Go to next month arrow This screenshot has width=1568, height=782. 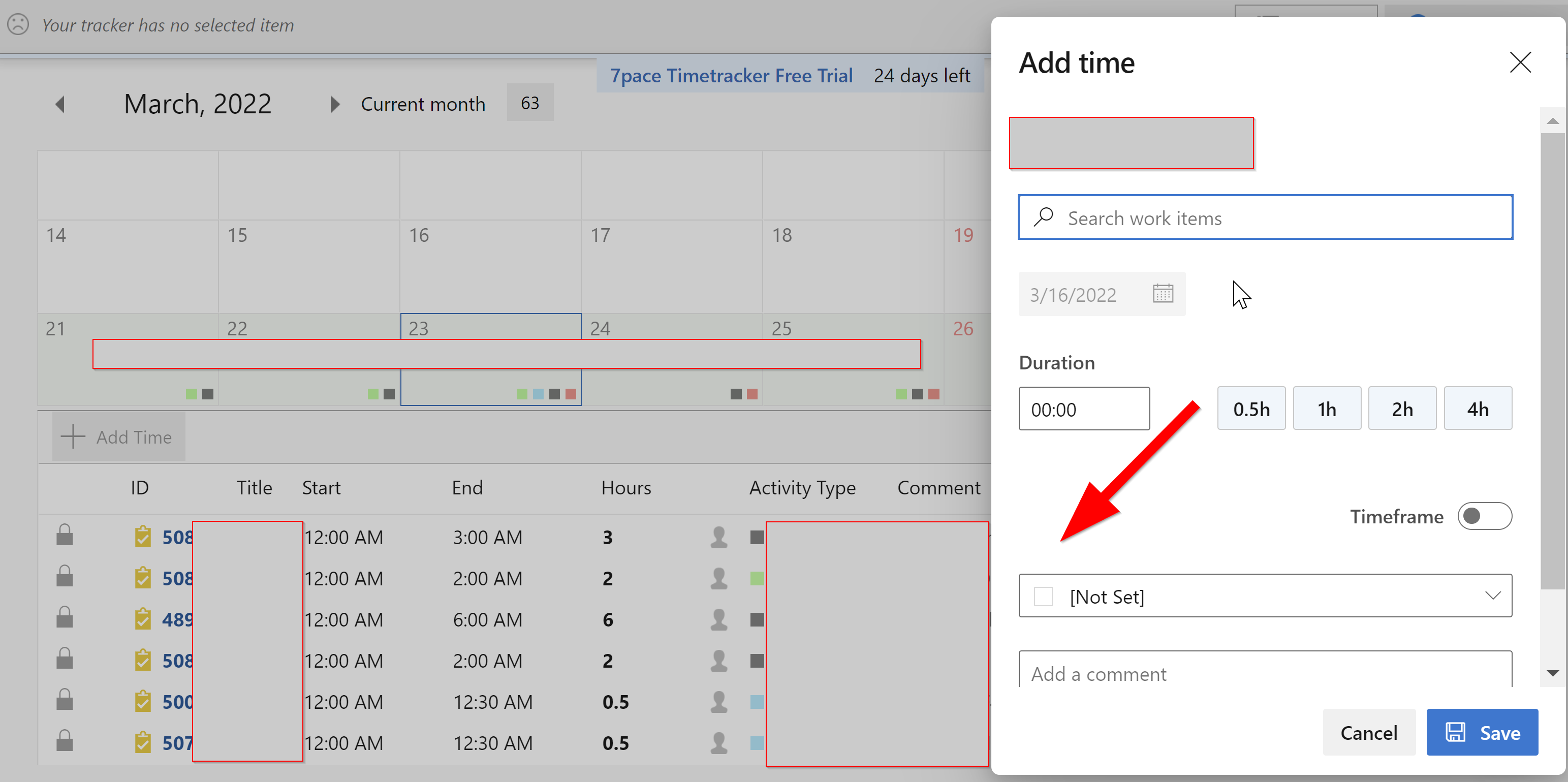[x=334, y=104]
